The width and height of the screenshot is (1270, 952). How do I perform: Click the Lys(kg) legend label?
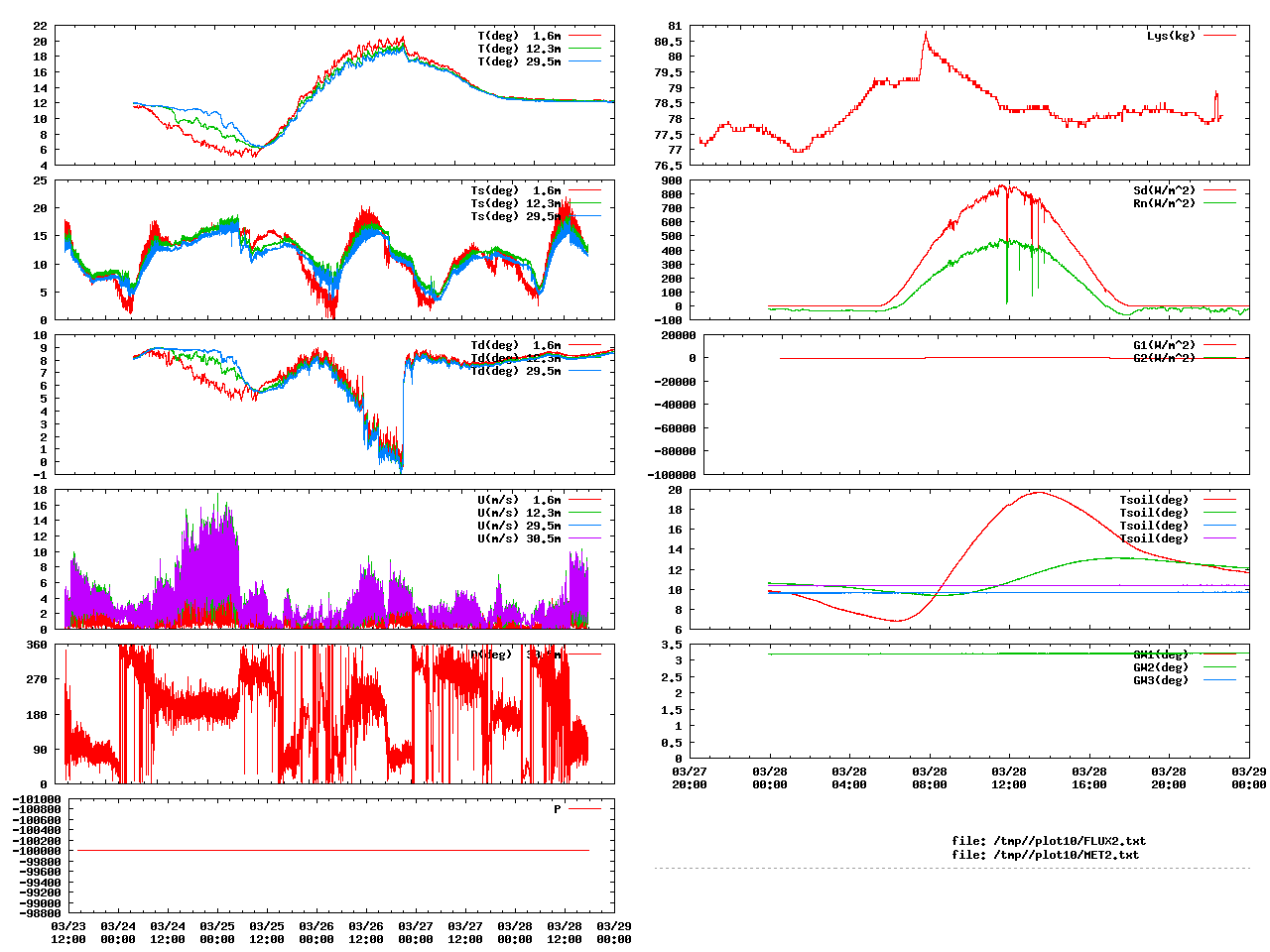(1171, 36)
